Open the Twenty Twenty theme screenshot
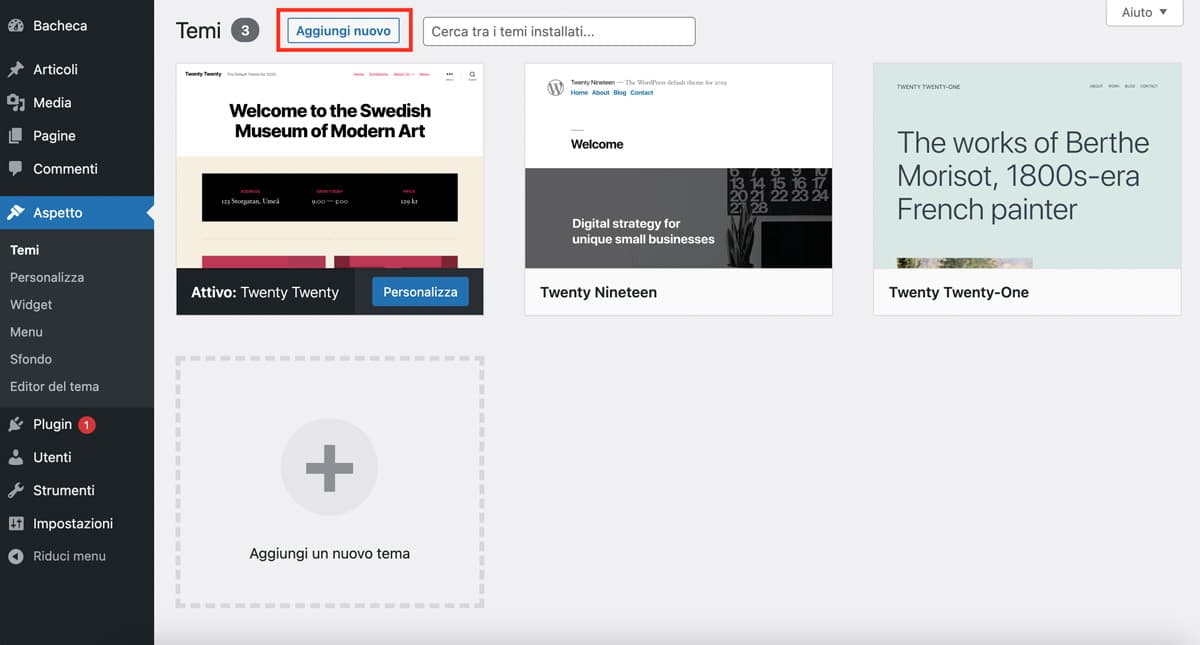The height and width of the screenshot is (645, 1200). point(330,166)
